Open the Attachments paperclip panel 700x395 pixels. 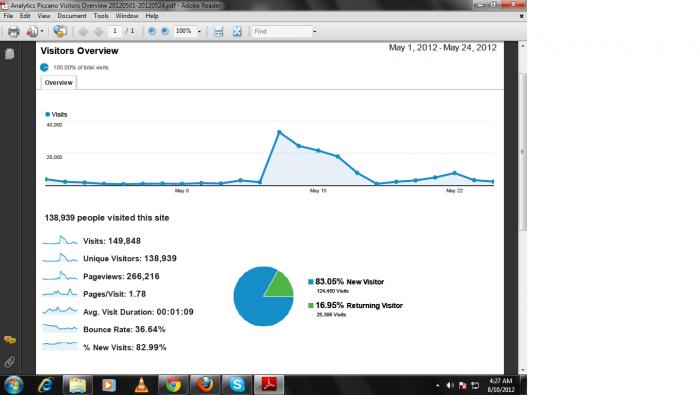click(x=9, y=362)
